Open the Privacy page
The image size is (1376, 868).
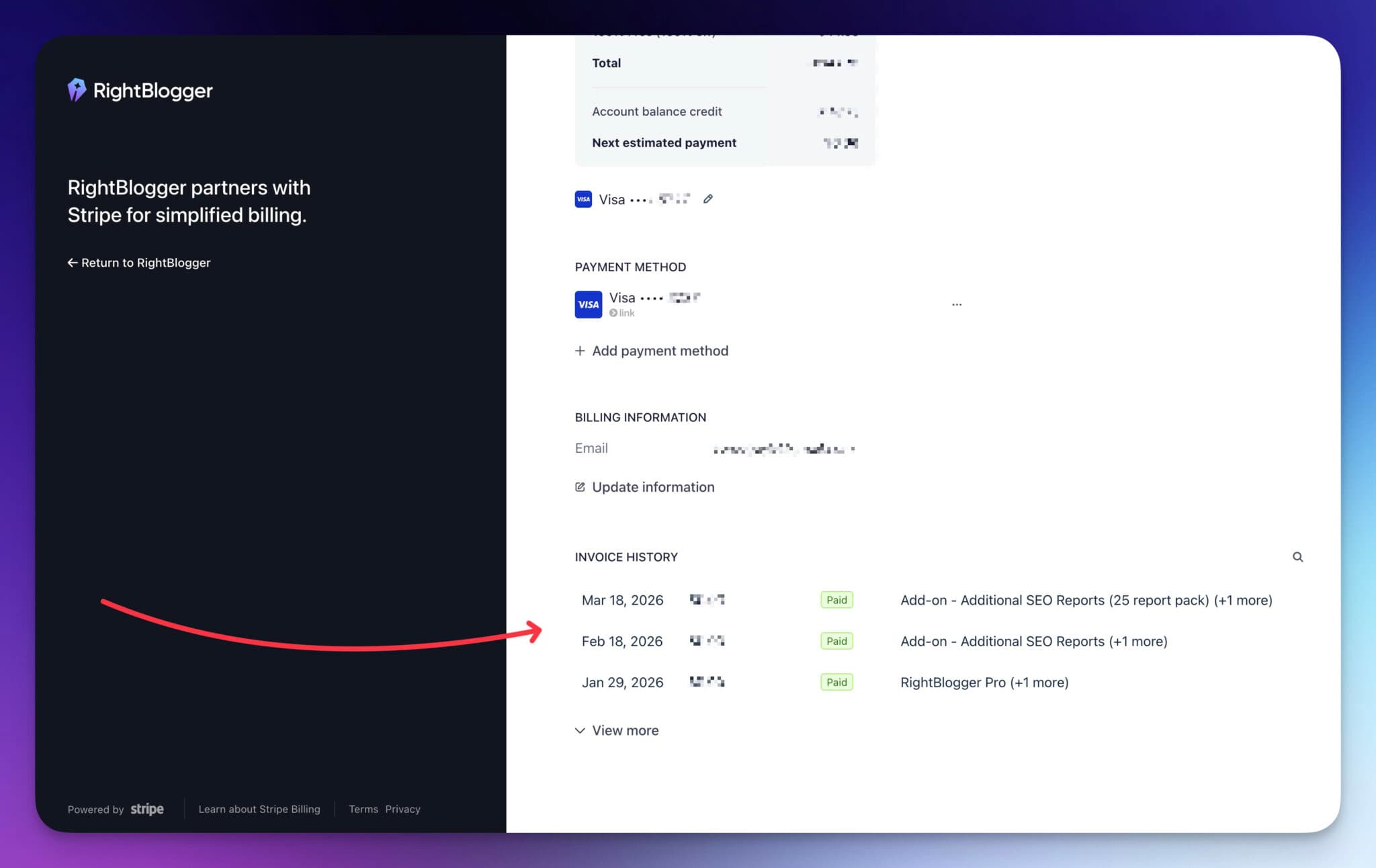point(402,809)
